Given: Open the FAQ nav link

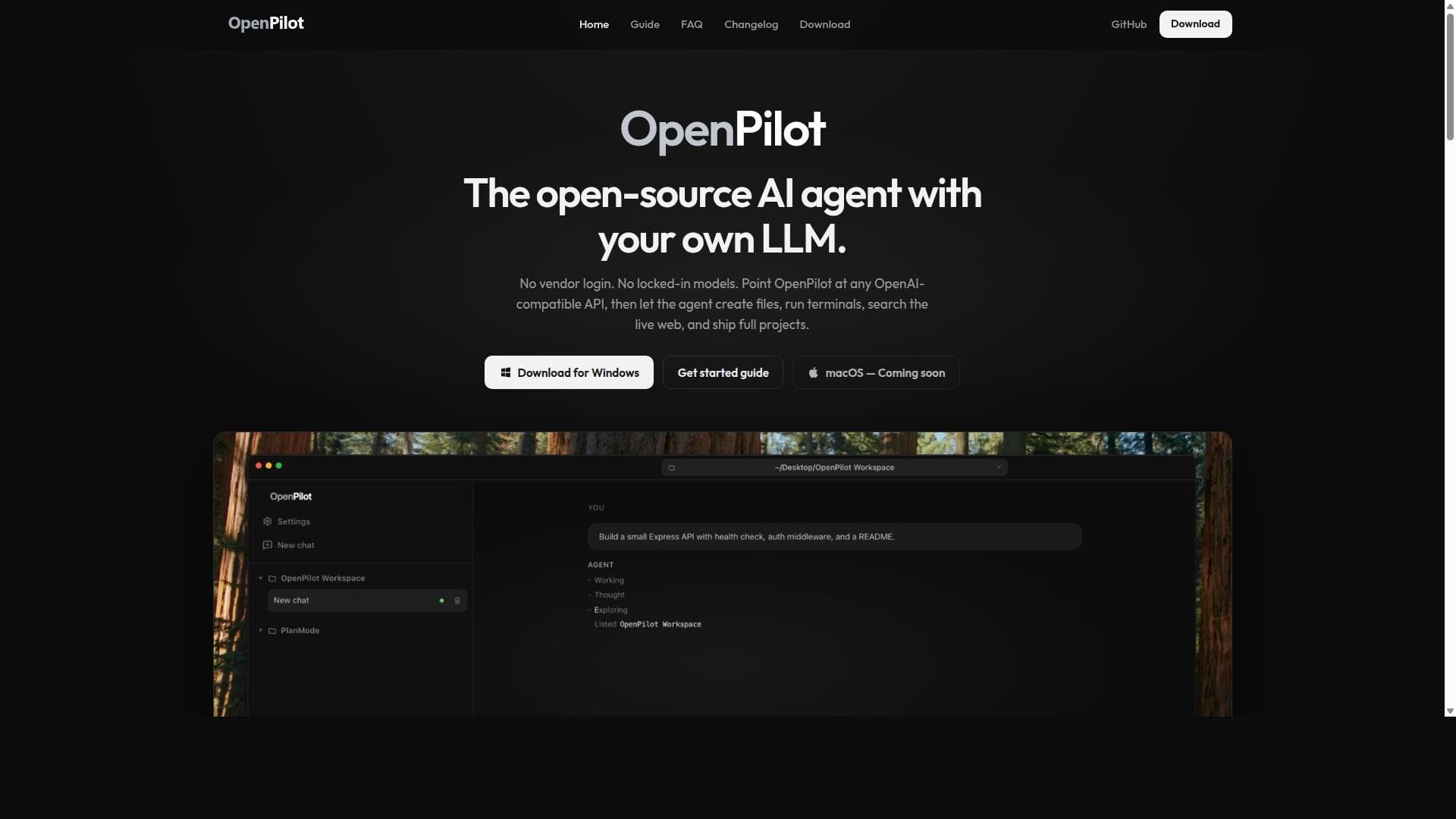Looking at the screenshot, I should coord(692,24).
